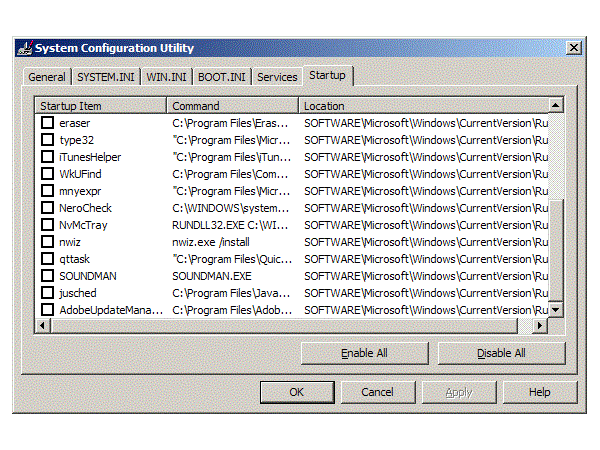Open the WIN.INI tab

[166, 77]
